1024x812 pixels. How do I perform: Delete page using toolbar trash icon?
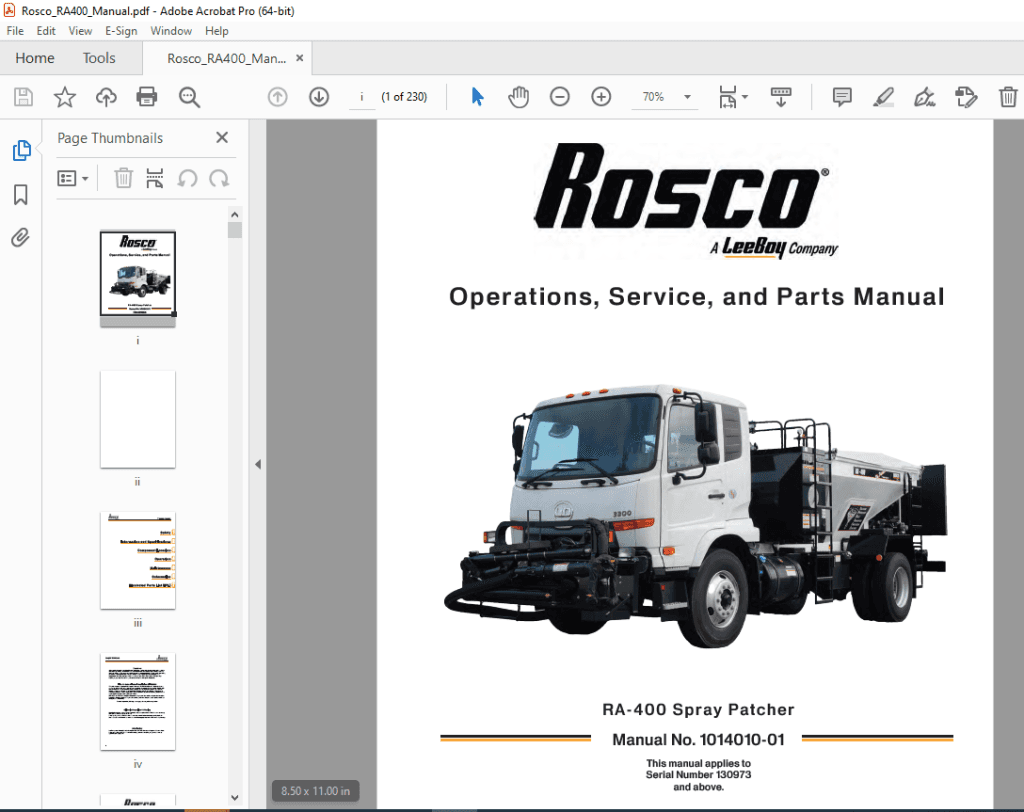point(1008,97)
